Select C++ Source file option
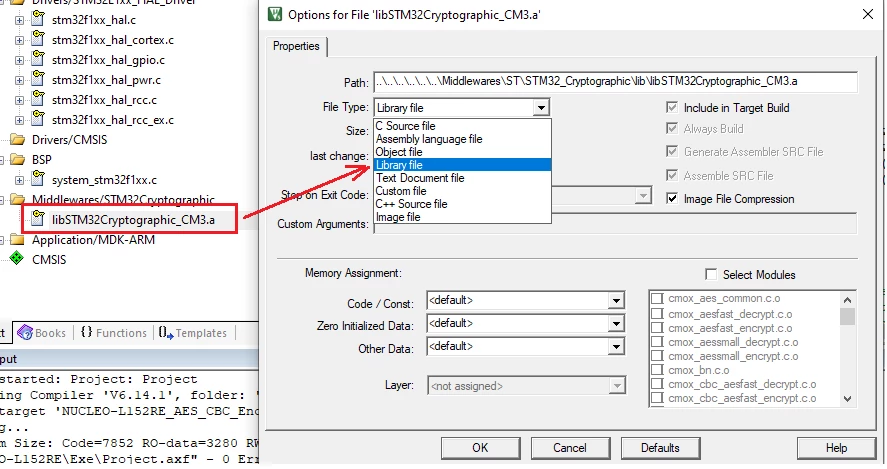This screenshot has height=469, width=887. [462, 204]
